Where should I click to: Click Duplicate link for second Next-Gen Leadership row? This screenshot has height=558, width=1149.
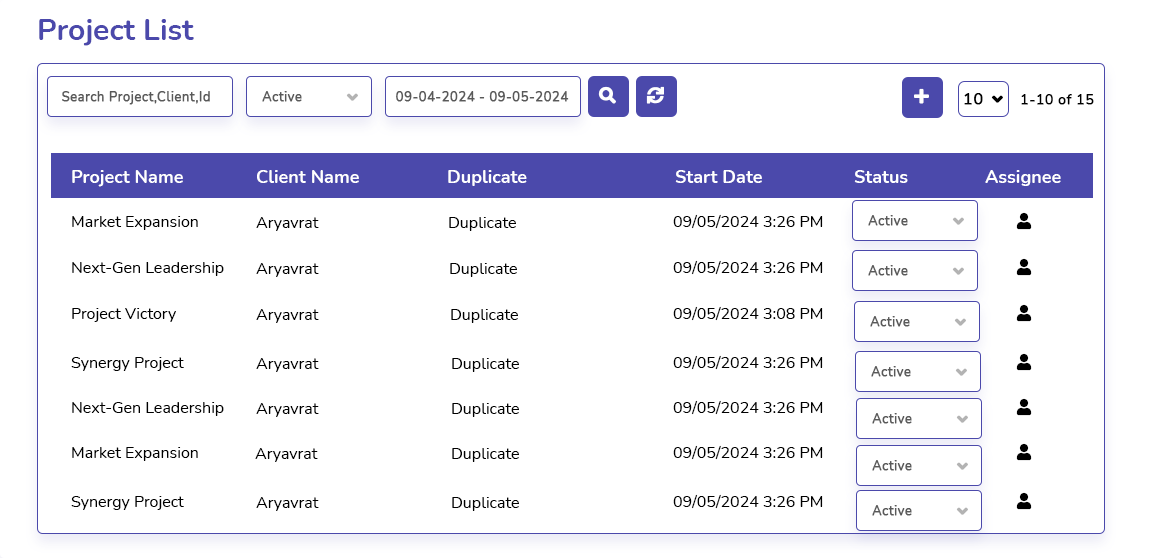point(485,408)
